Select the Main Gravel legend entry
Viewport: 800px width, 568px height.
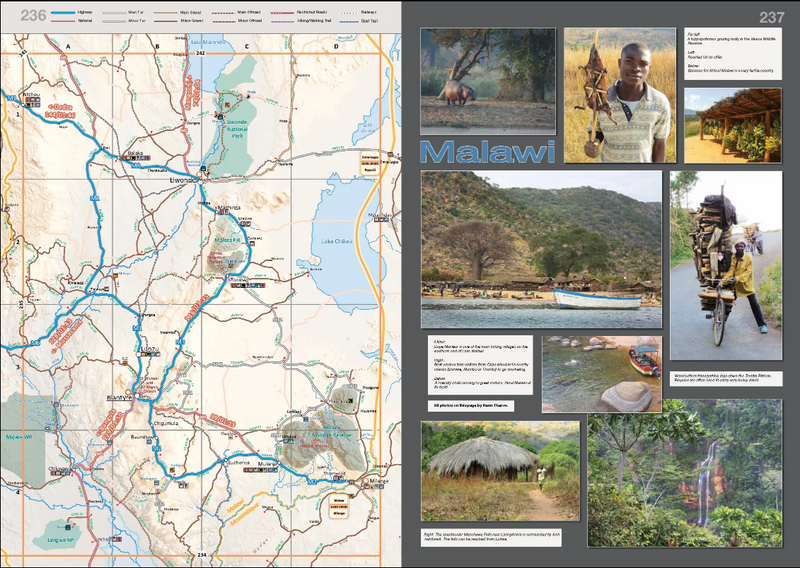pyautogui.click(x=178, y=12)
